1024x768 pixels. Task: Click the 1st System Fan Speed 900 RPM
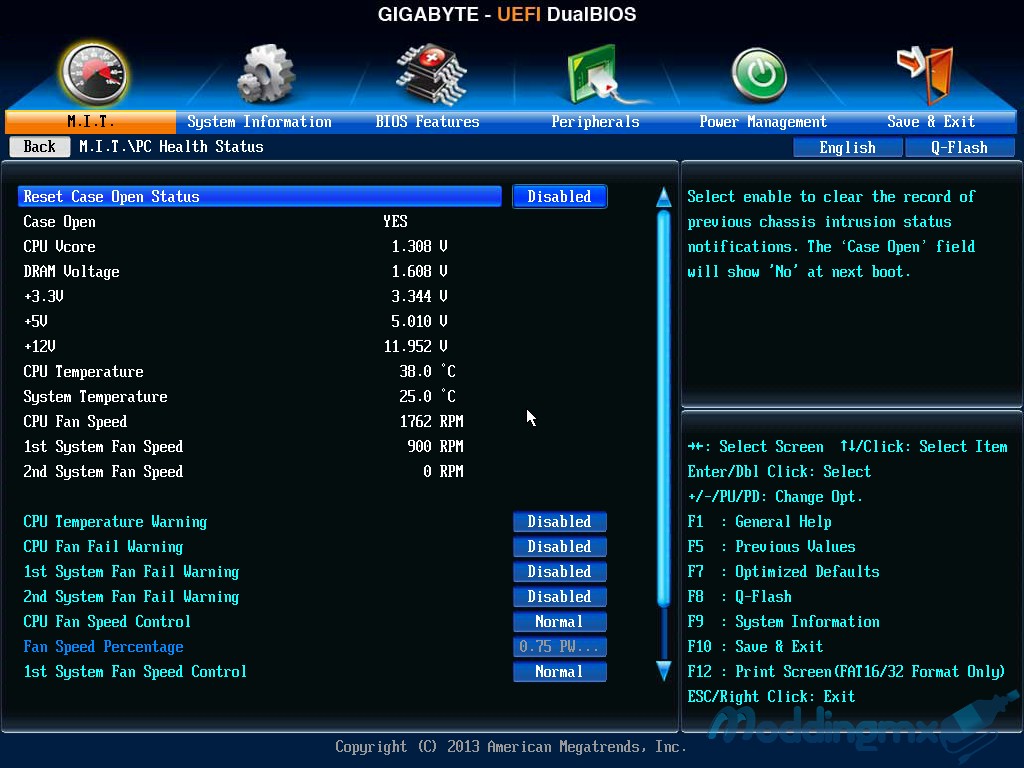(435, 447)
